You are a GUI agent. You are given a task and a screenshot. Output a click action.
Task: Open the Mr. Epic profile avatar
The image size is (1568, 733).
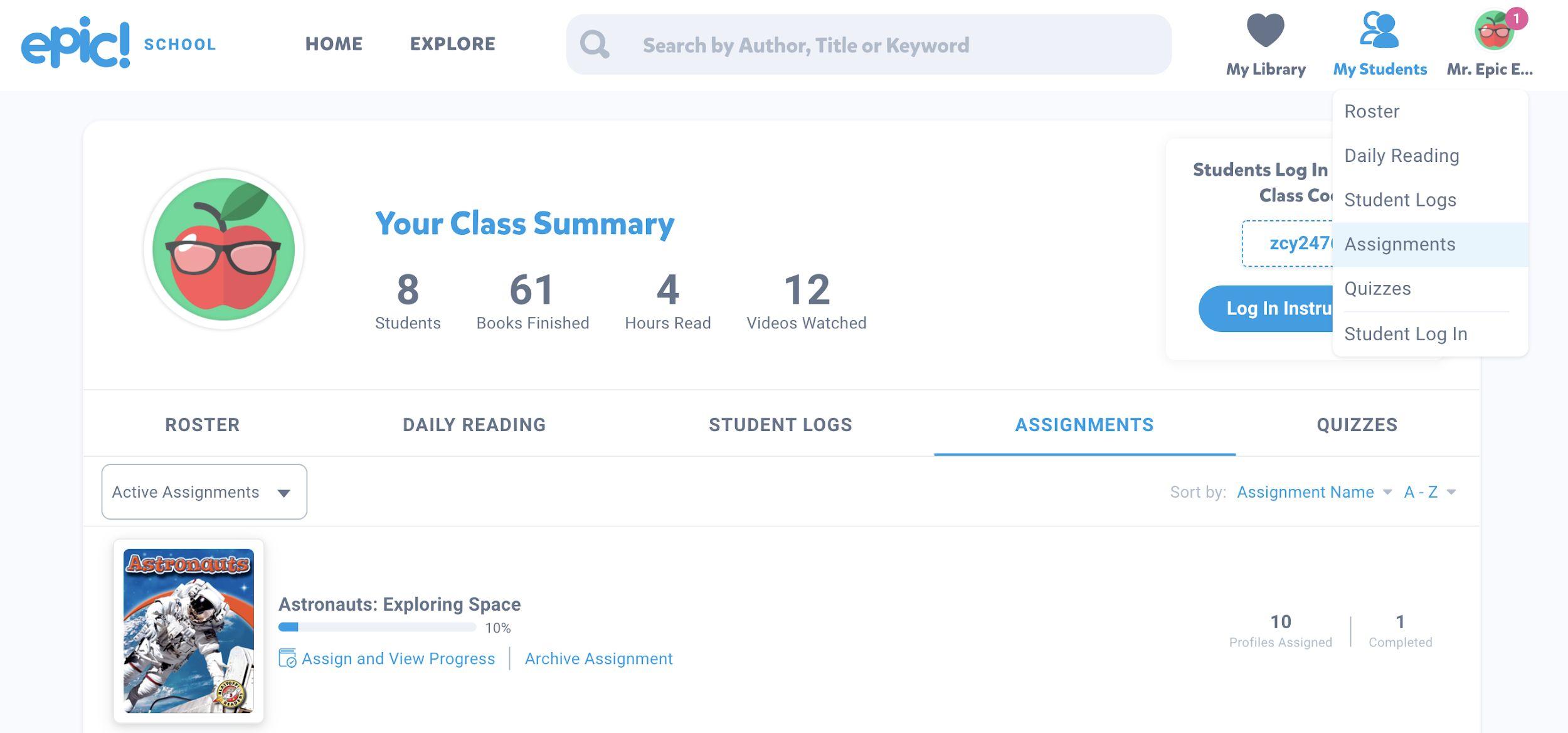point(1493,31)
